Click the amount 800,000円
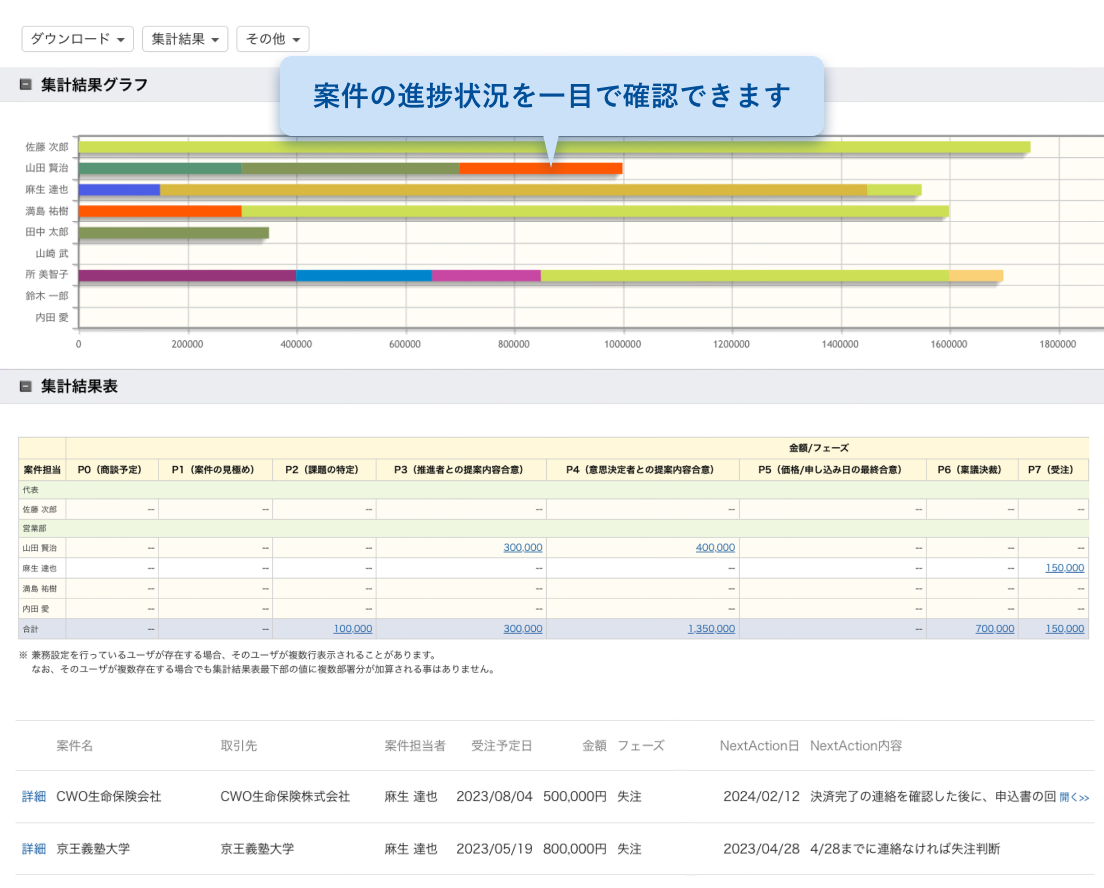 [x=575, y=849]
